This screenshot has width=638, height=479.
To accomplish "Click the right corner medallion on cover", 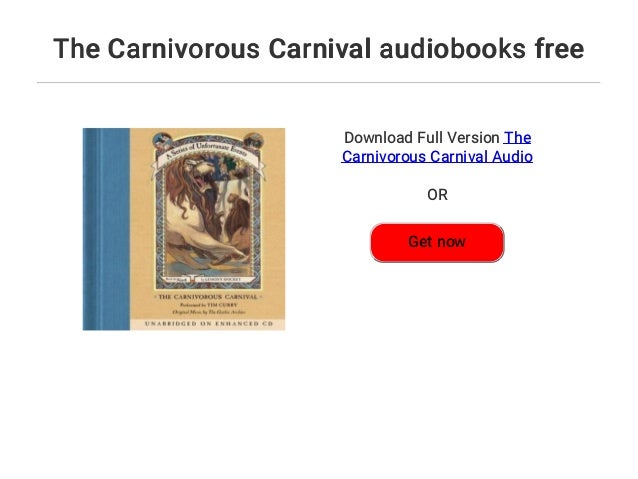I will pos(253,140).
